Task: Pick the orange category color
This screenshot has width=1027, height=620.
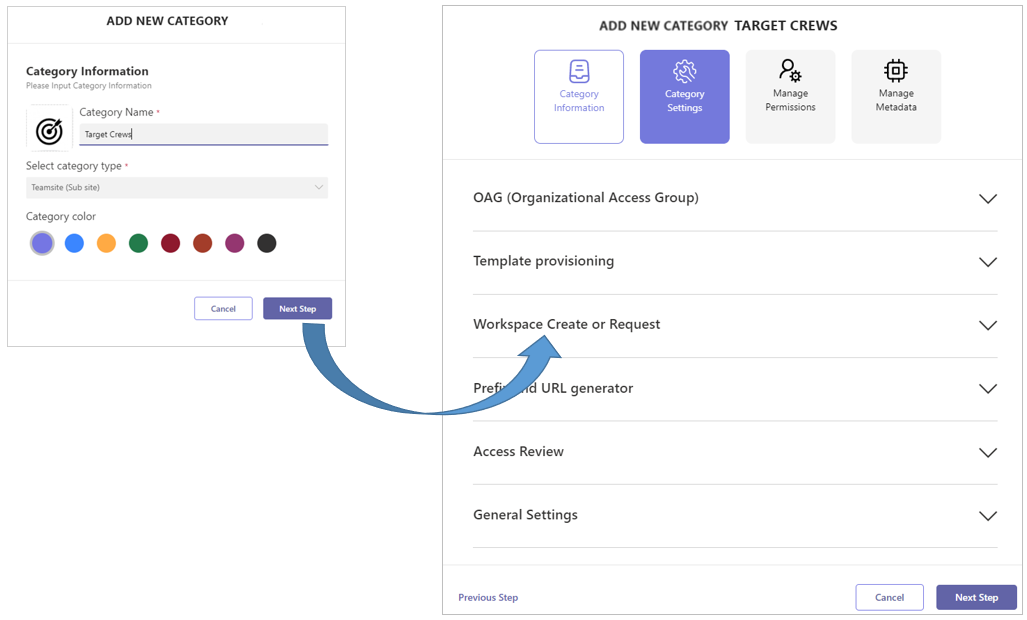Action: 106,244
